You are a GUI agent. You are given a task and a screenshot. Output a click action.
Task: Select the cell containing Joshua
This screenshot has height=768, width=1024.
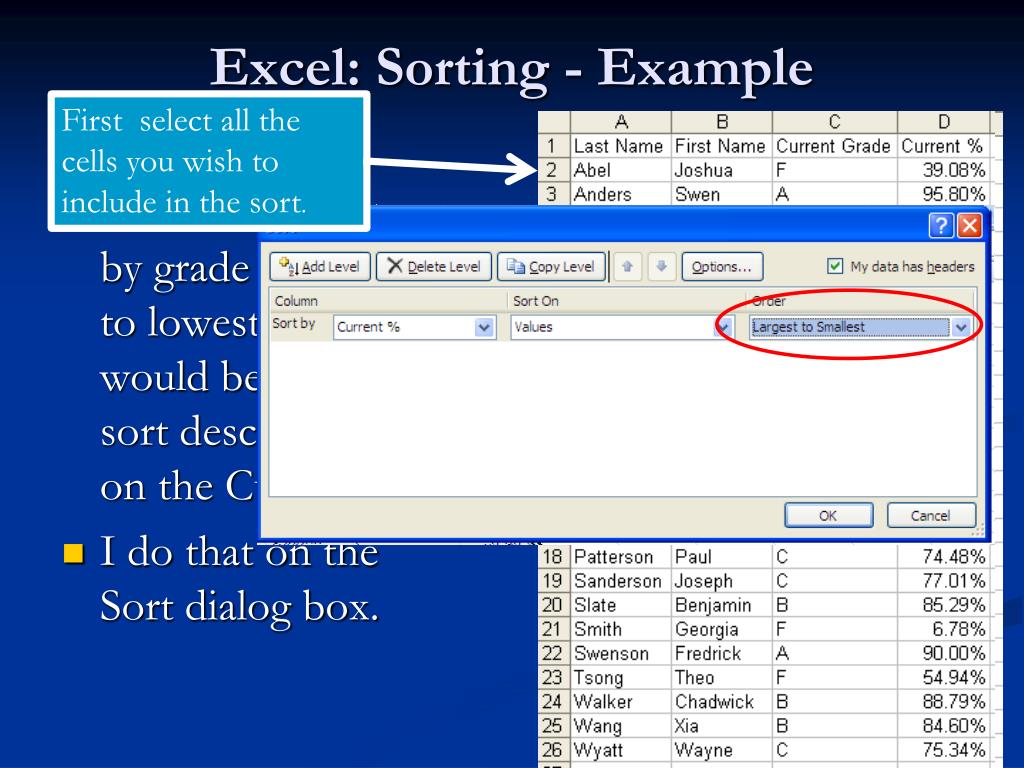click(x=722, y=170)
